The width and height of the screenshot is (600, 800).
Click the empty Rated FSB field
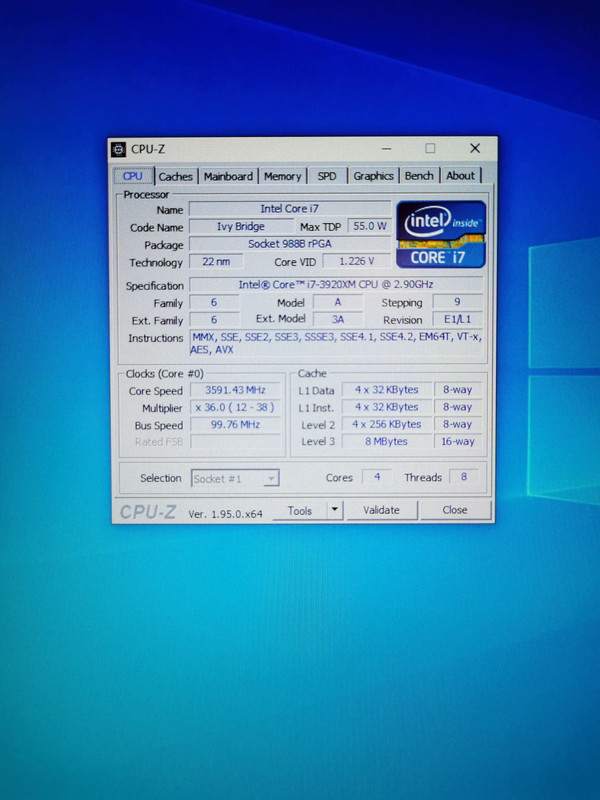(x=235, y=442)
